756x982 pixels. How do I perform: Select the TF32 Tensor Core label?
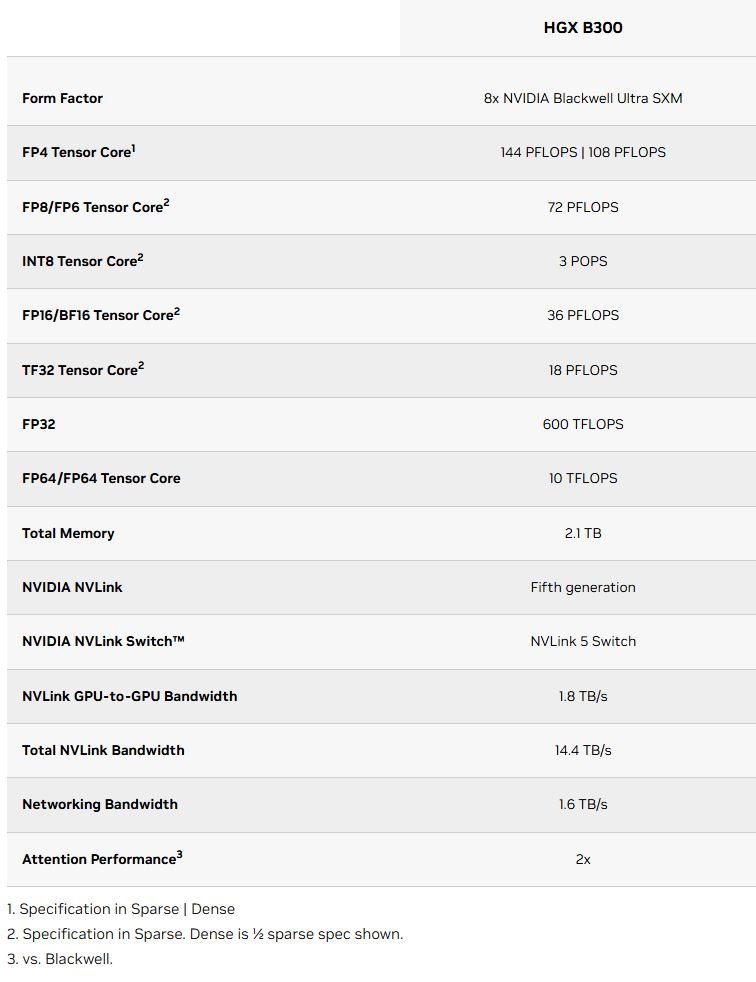[81, 370]
